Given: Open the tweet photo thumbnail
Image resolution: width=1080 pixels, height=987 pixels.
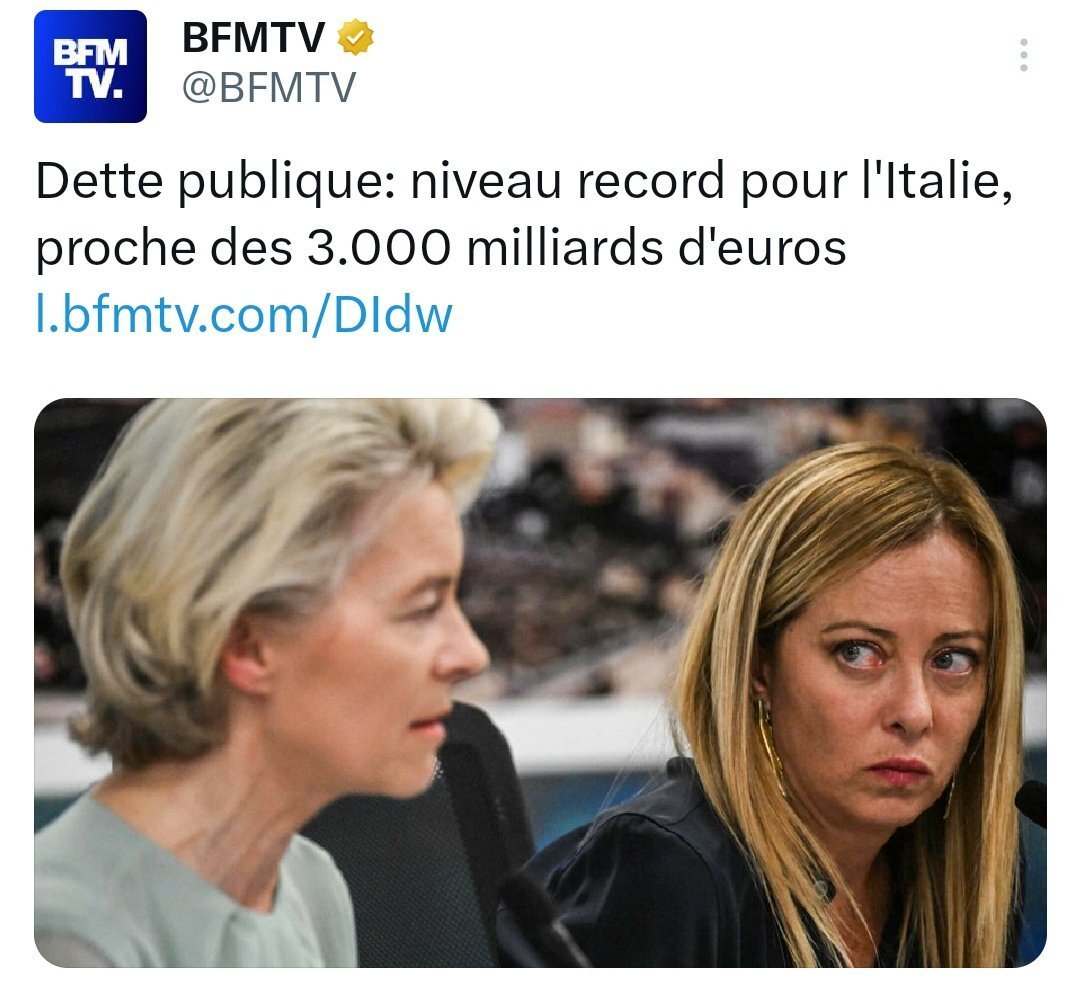Looking at the screenshot, I should (x=540, y=683).
